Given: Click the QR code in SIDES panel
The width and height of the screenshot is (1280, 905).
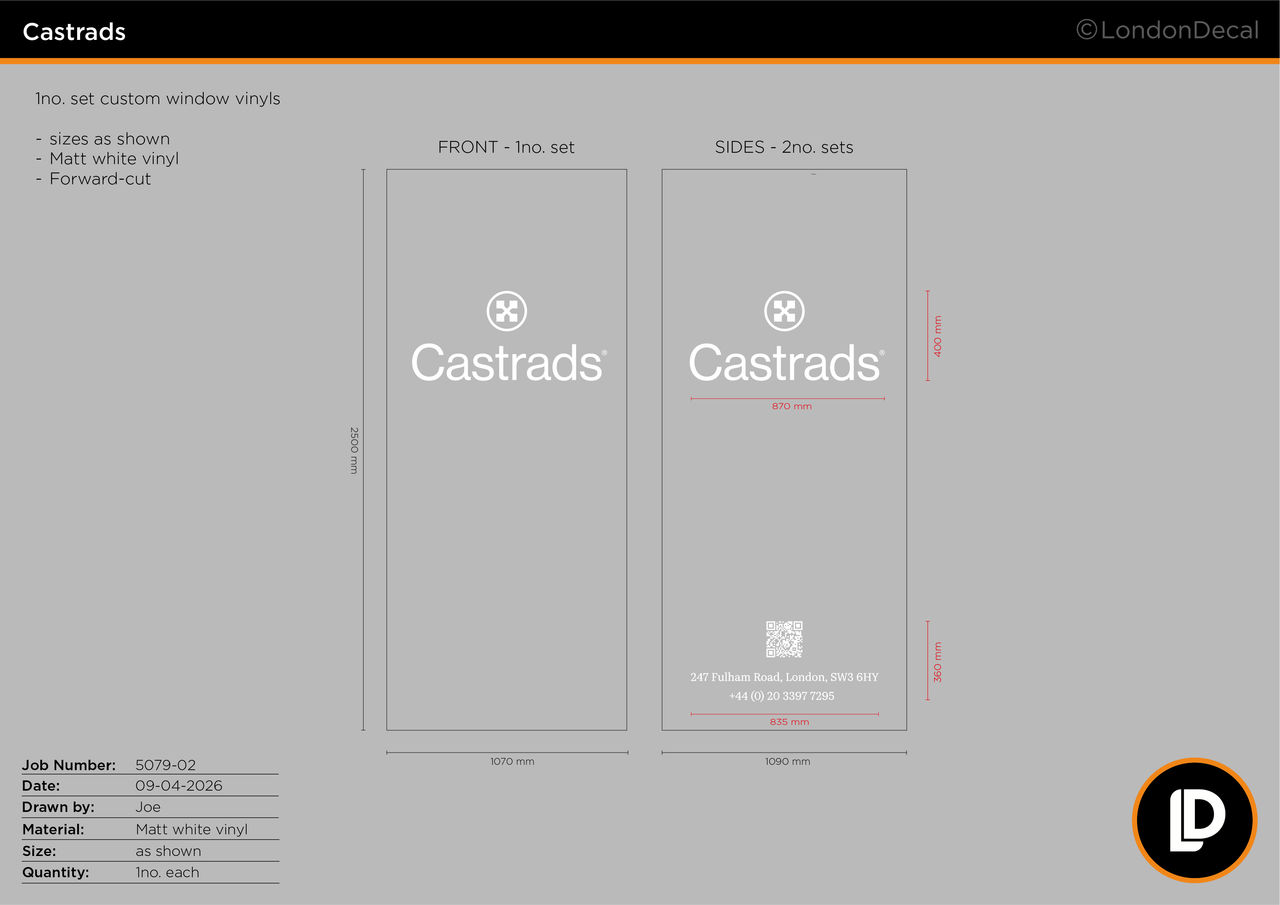Looking at the screenshot, I should point(784,639).
